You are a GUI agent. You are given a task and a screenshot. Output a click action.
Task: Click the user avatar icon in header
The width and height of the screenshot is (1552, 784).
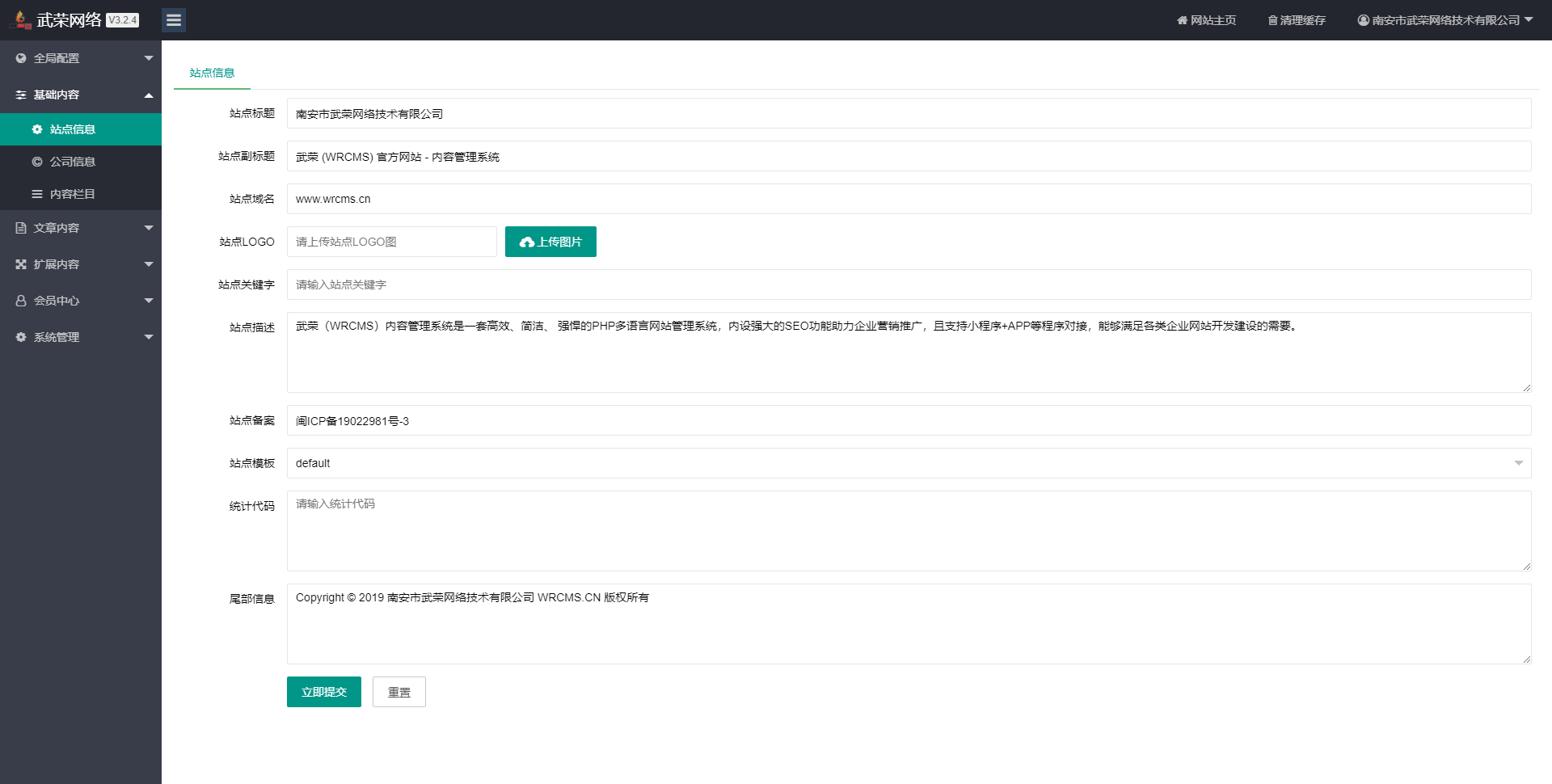1364,20
